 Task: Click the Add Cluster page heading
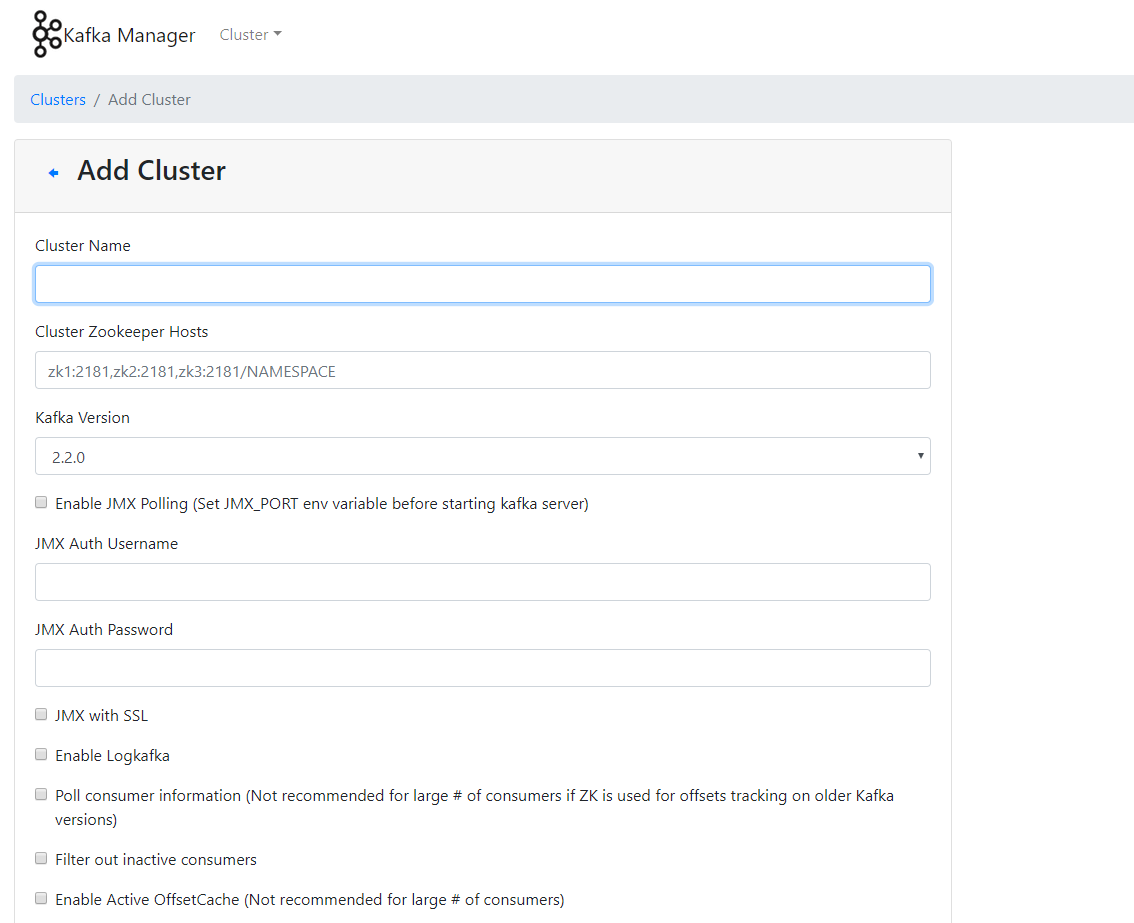click(151, 171)
